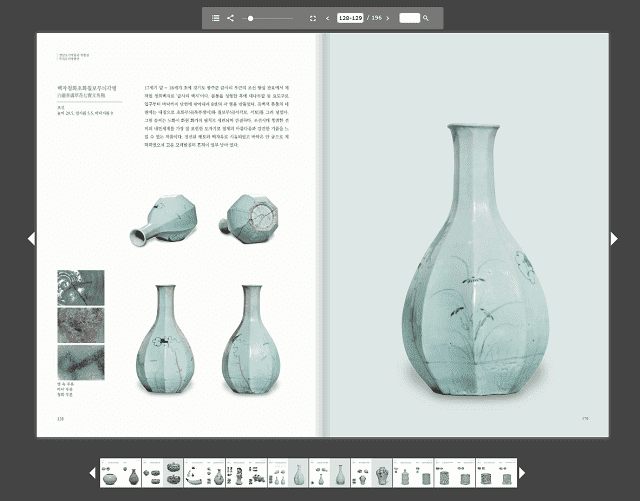Click the page number field 128-129
Image resolution: width=640 pixels, height=501 pixels.
(x=350, y=18)
